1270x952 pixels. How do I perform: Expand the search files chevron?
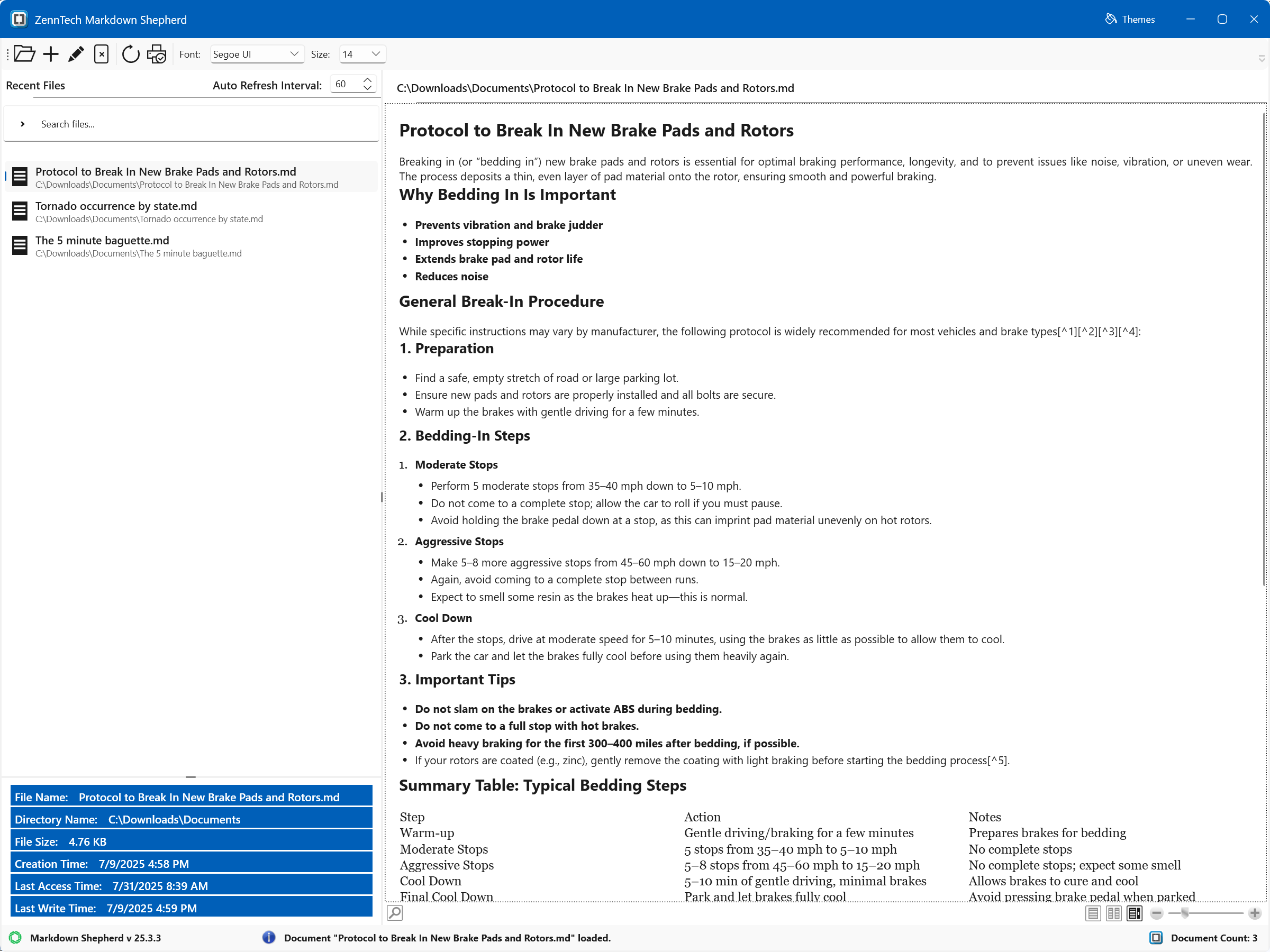(x=22, y=124)
